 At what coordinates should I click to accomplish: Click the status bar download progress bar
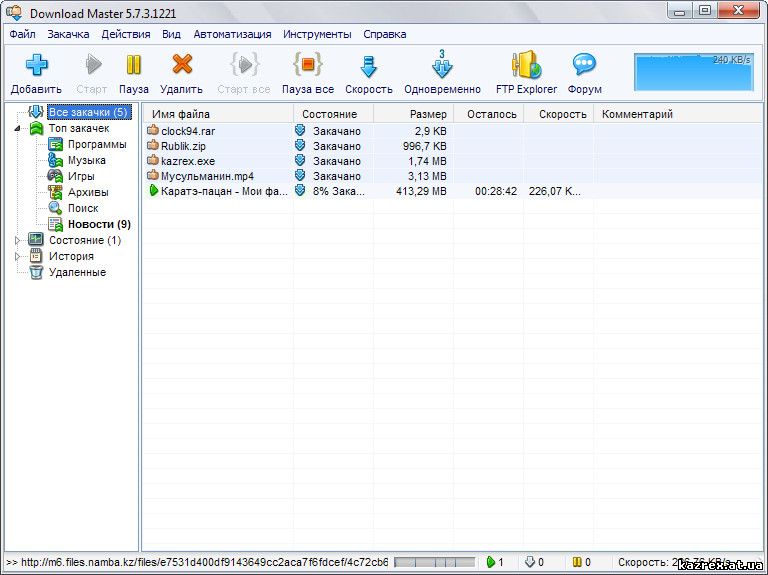(434, 562)
